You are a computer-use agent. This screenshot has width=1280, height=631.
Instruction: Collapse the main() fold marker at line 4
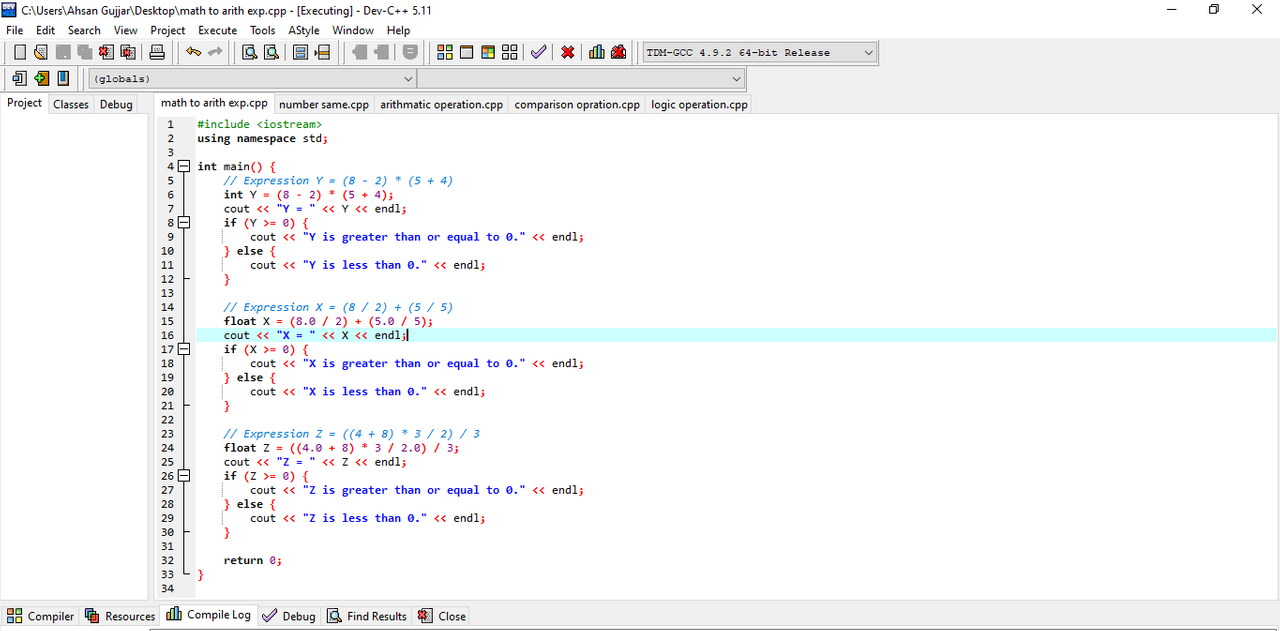[183, 167]
